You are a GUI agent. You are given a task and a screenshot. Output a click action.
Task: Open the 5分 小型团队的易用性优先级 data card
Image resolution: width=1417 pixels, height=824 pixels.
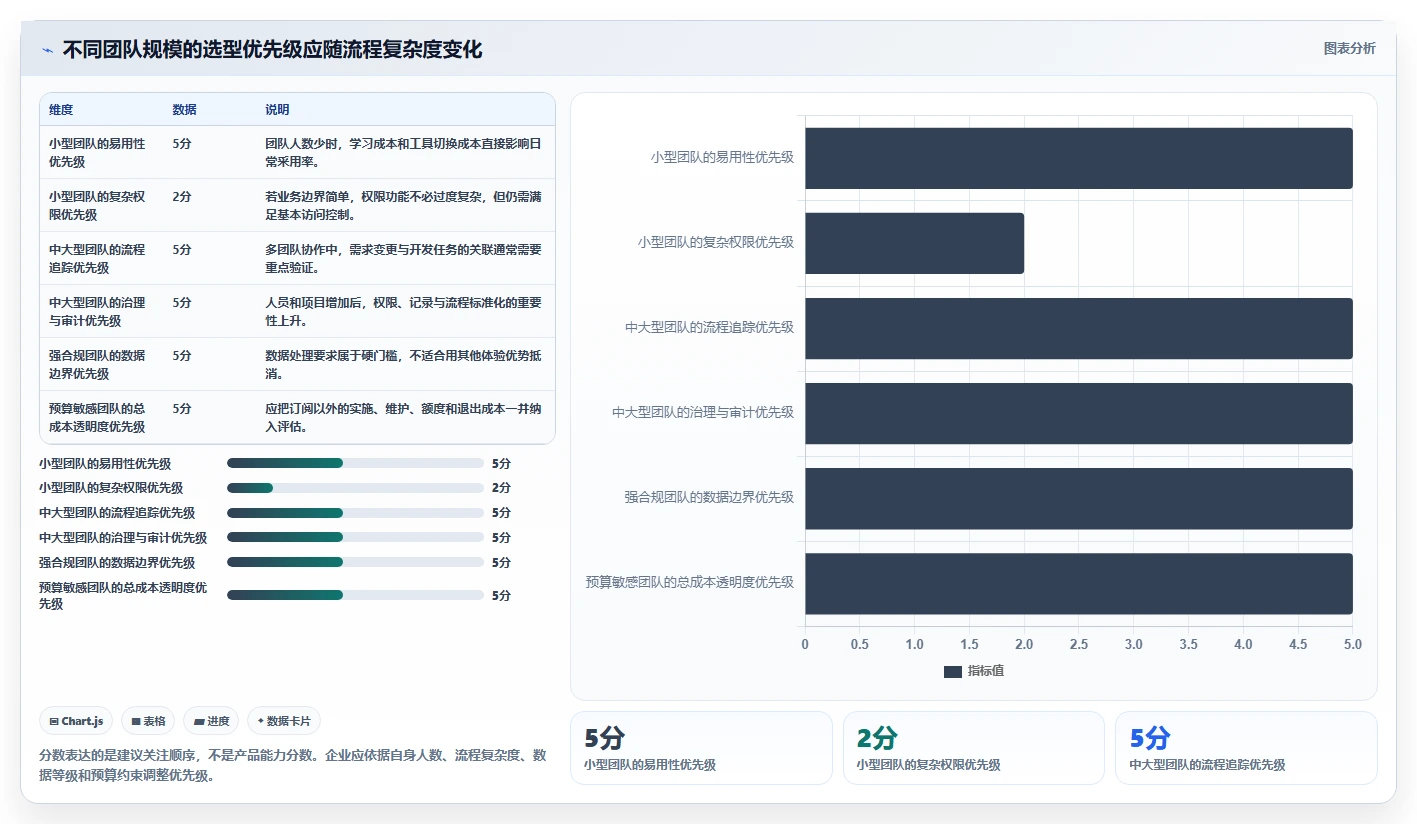701,748
